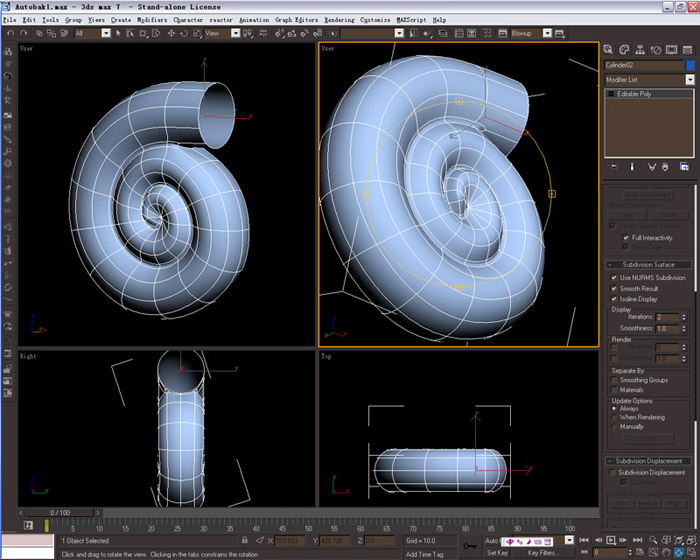Click the Quick Render icon in toolbar
Viewport: 700px width, 560px height.
(559, 33)
